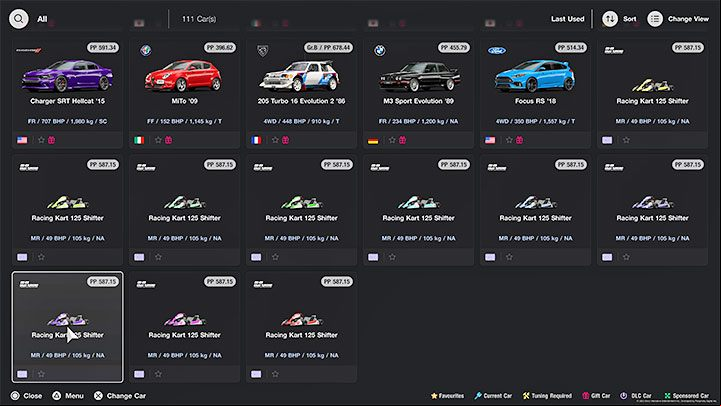Click the PP 591.34 badge
721x406 pixels.
(x=103, y=47)
